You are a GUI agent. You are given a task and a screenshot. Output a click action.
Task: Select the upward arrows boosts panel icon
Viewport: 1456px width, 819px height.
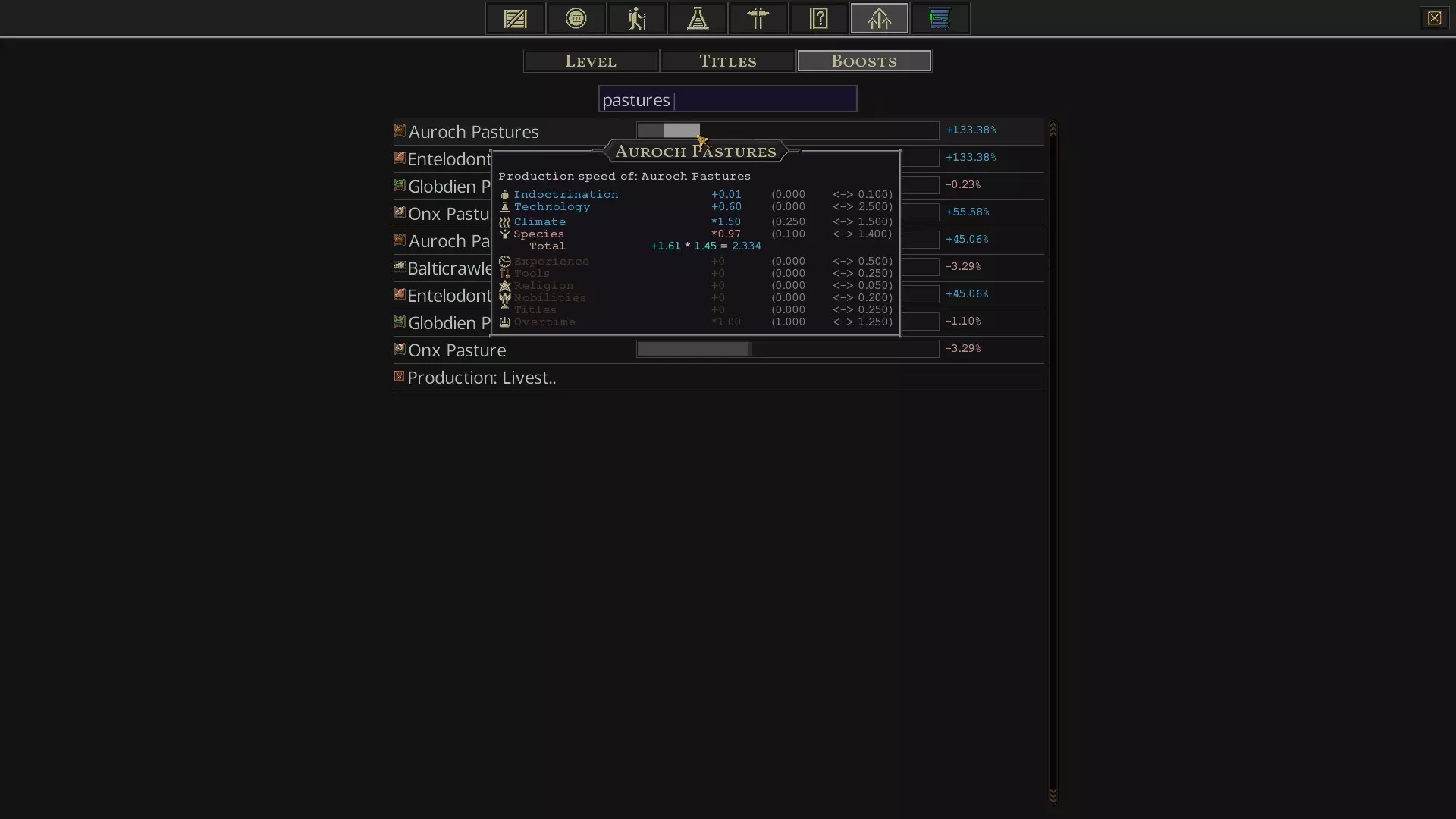coord(880,18)
